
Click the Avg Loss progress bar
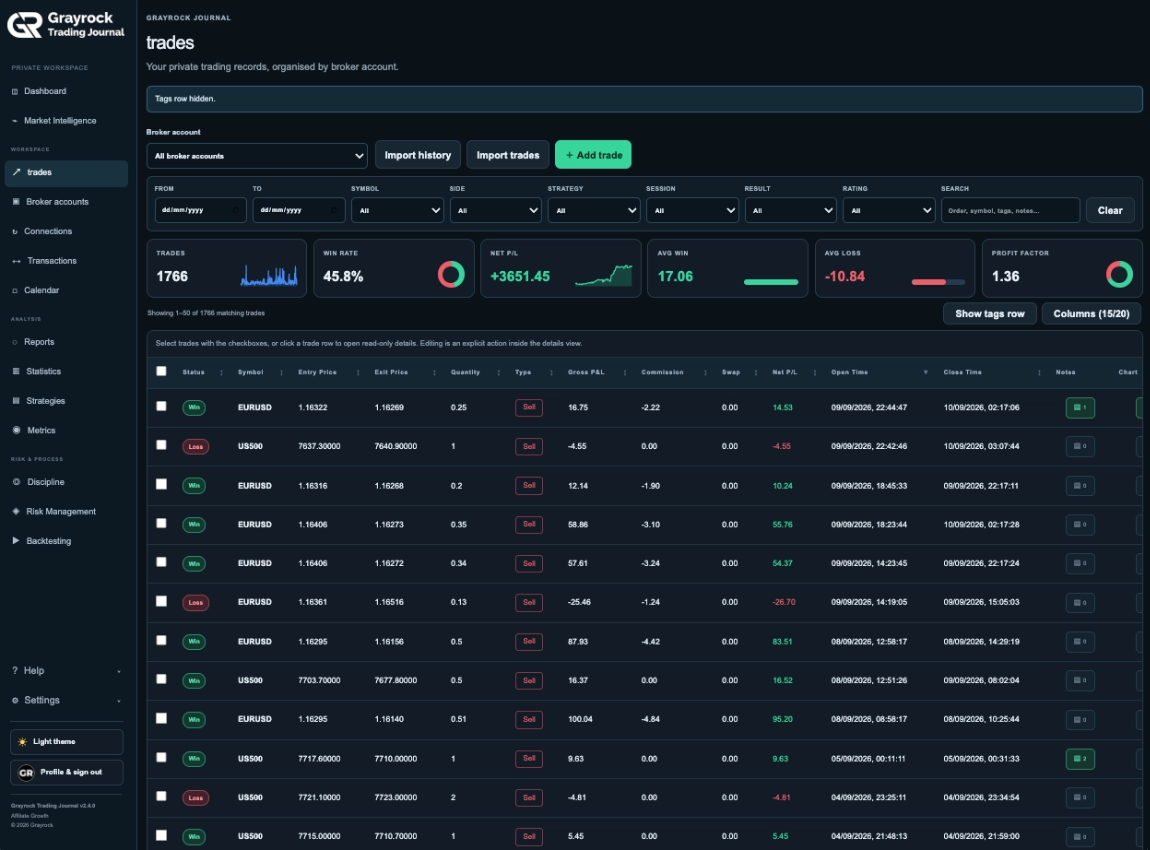pos(938,282)
